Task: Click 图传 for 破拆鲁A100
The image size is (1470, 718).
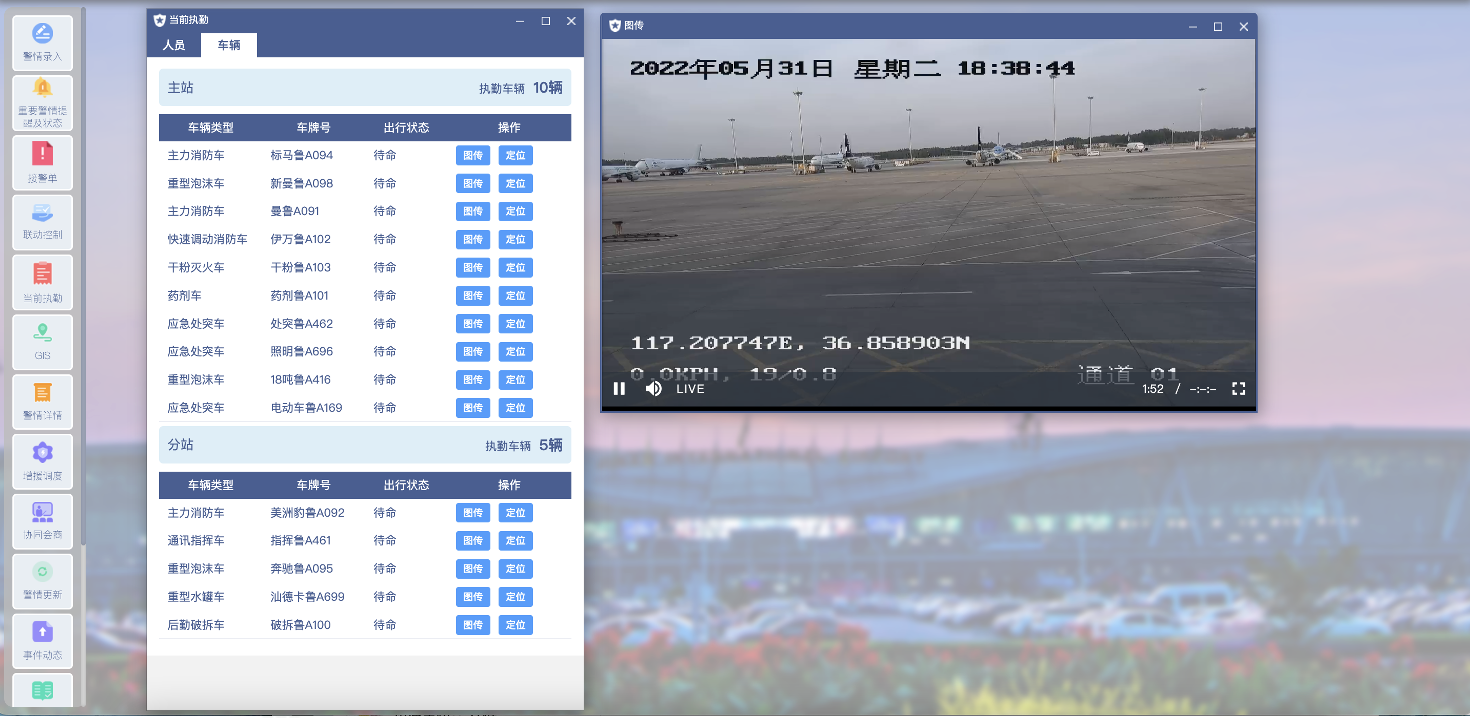Action: [x=473, y=625]
